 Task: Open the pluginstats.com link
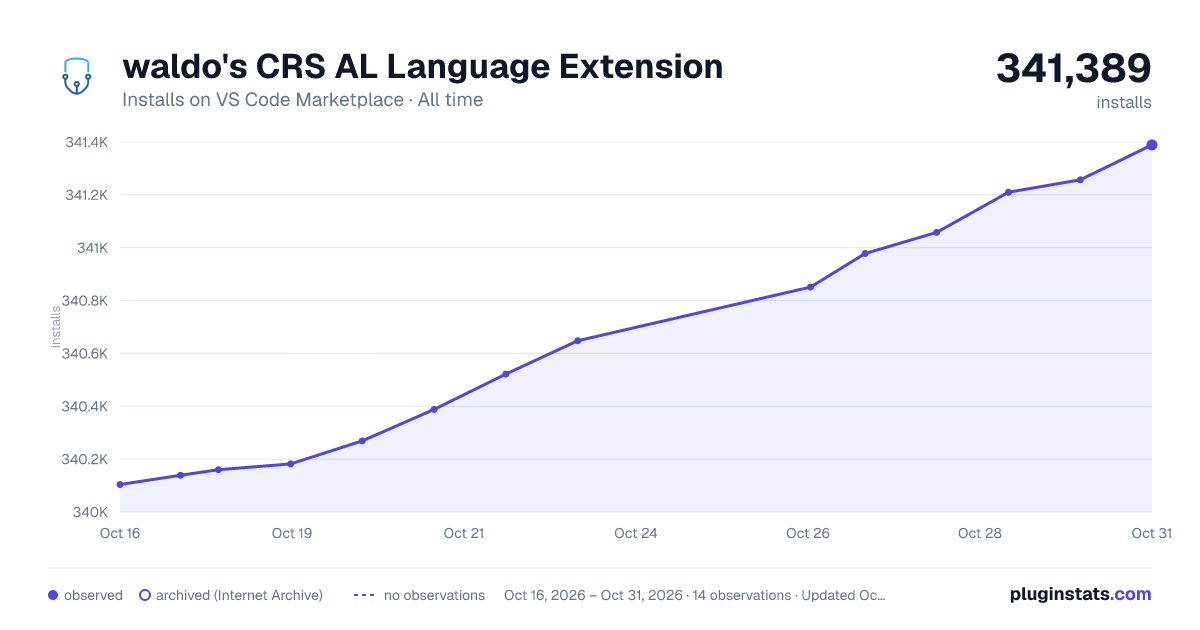pos(1081,594)
